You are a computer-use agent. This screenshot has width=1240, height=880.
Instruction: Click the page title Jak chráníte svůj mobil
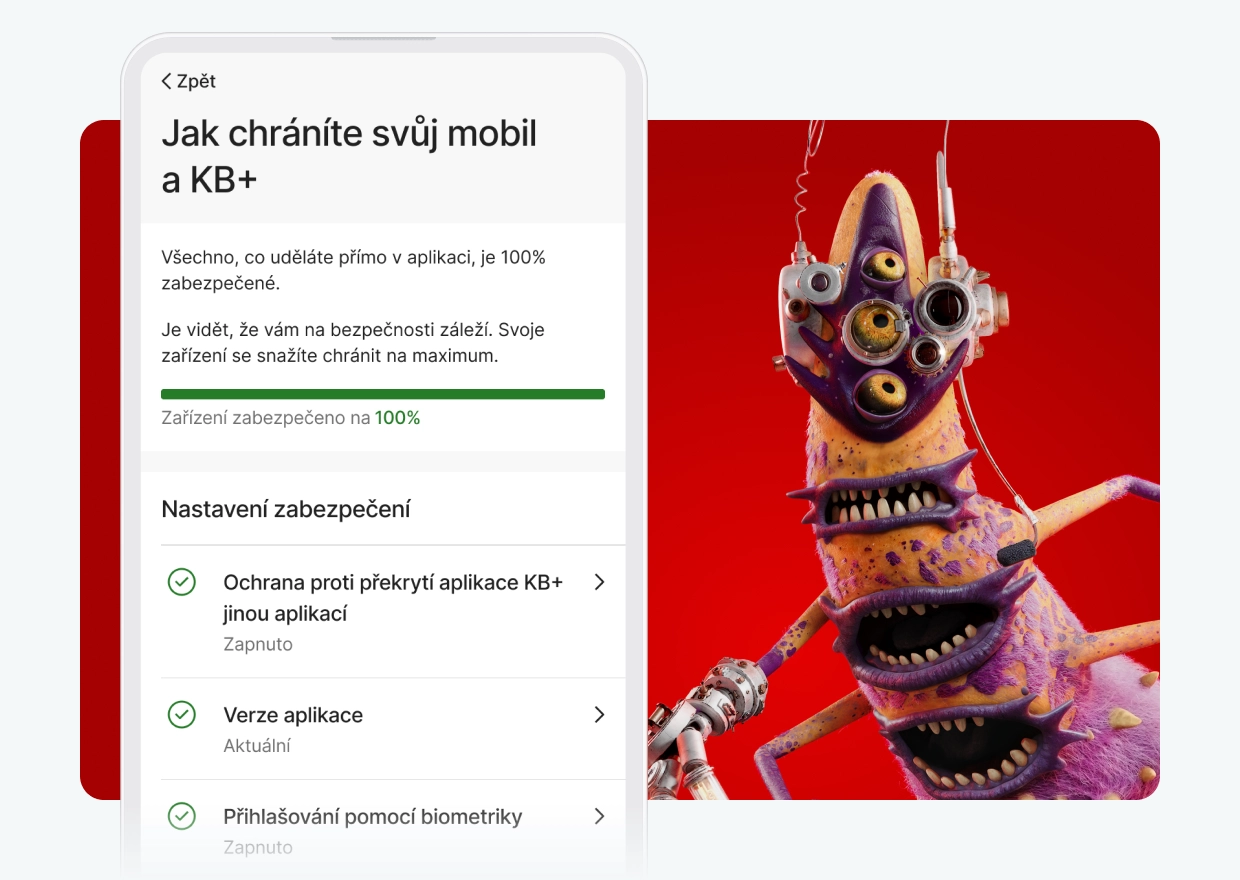point(349,133)
